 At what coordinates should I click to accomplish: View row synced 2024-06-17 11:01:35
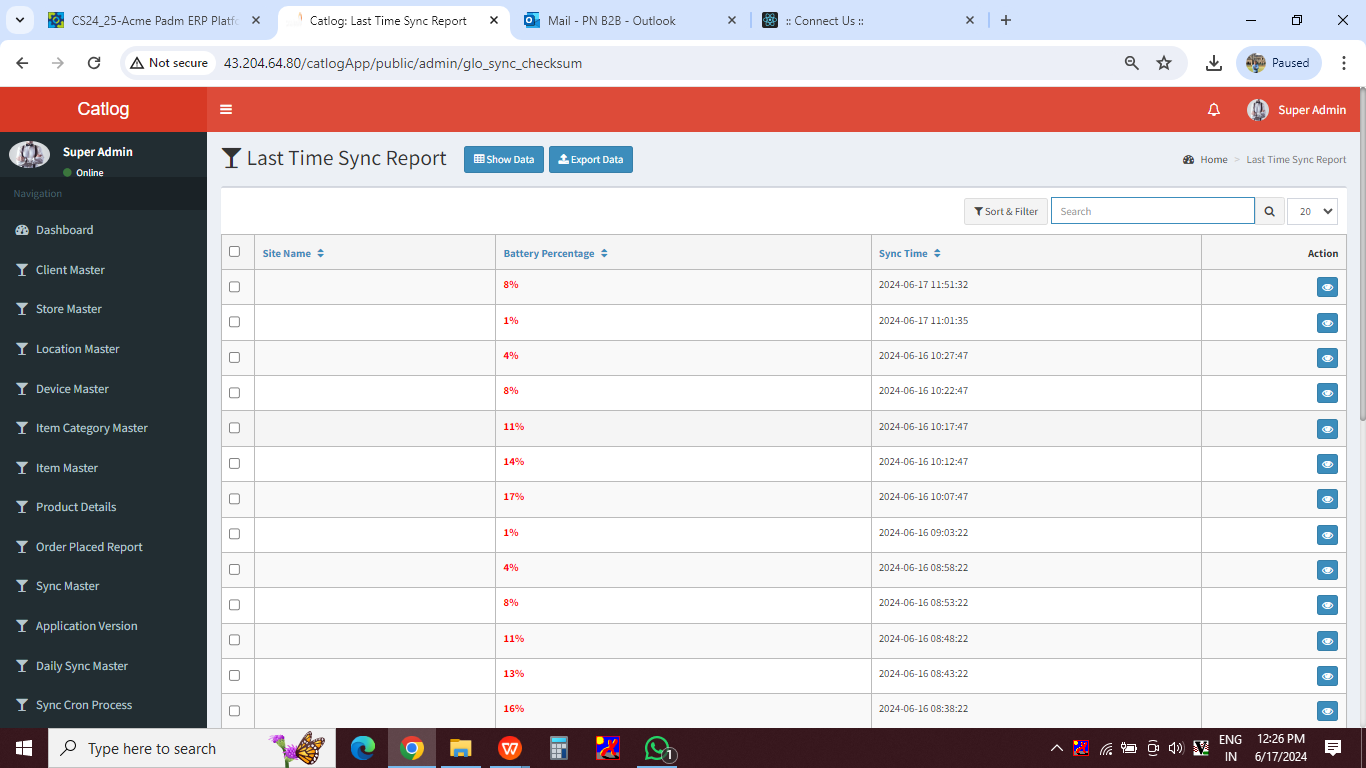pos(1327,323)
